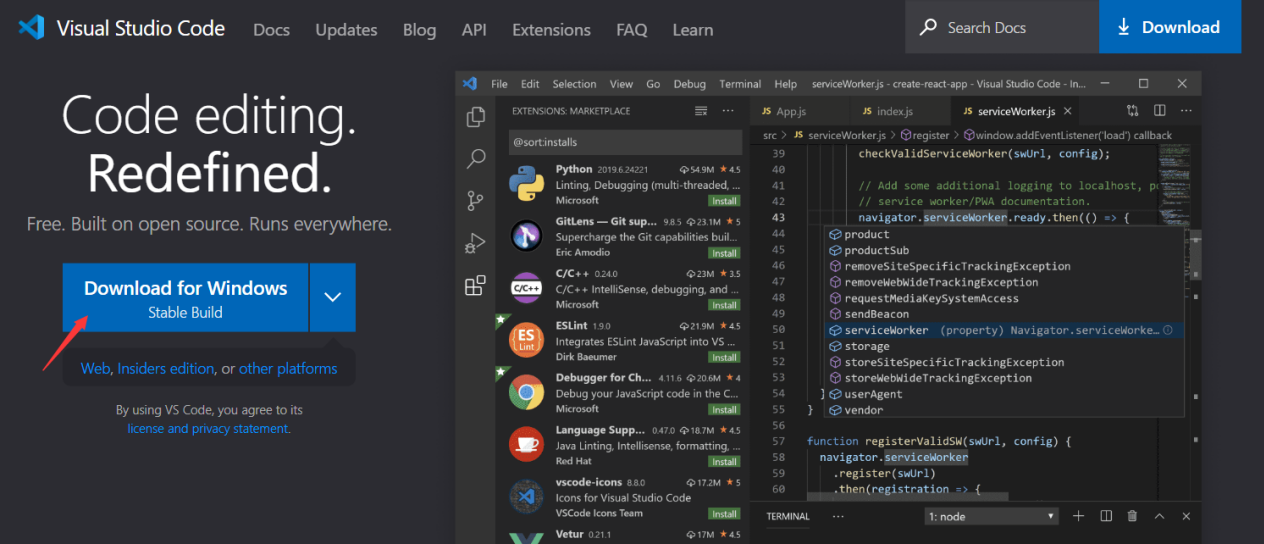Open the Source Control icon in the activity bar

click(476, 201)
